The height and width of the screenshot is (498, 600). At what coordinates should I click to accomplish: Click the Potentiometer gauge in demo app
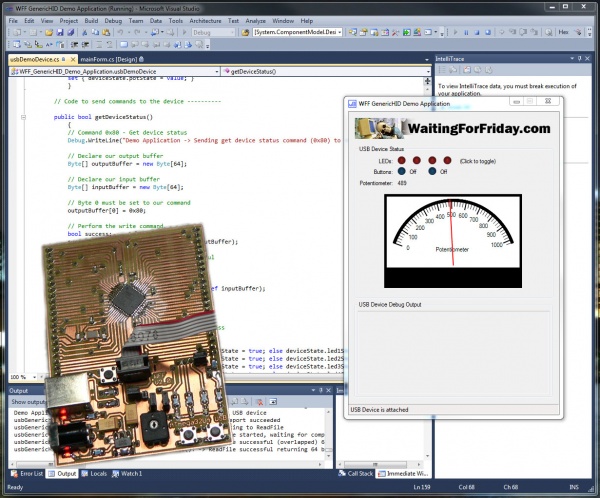pyautogui.click(x=453, y=241)
